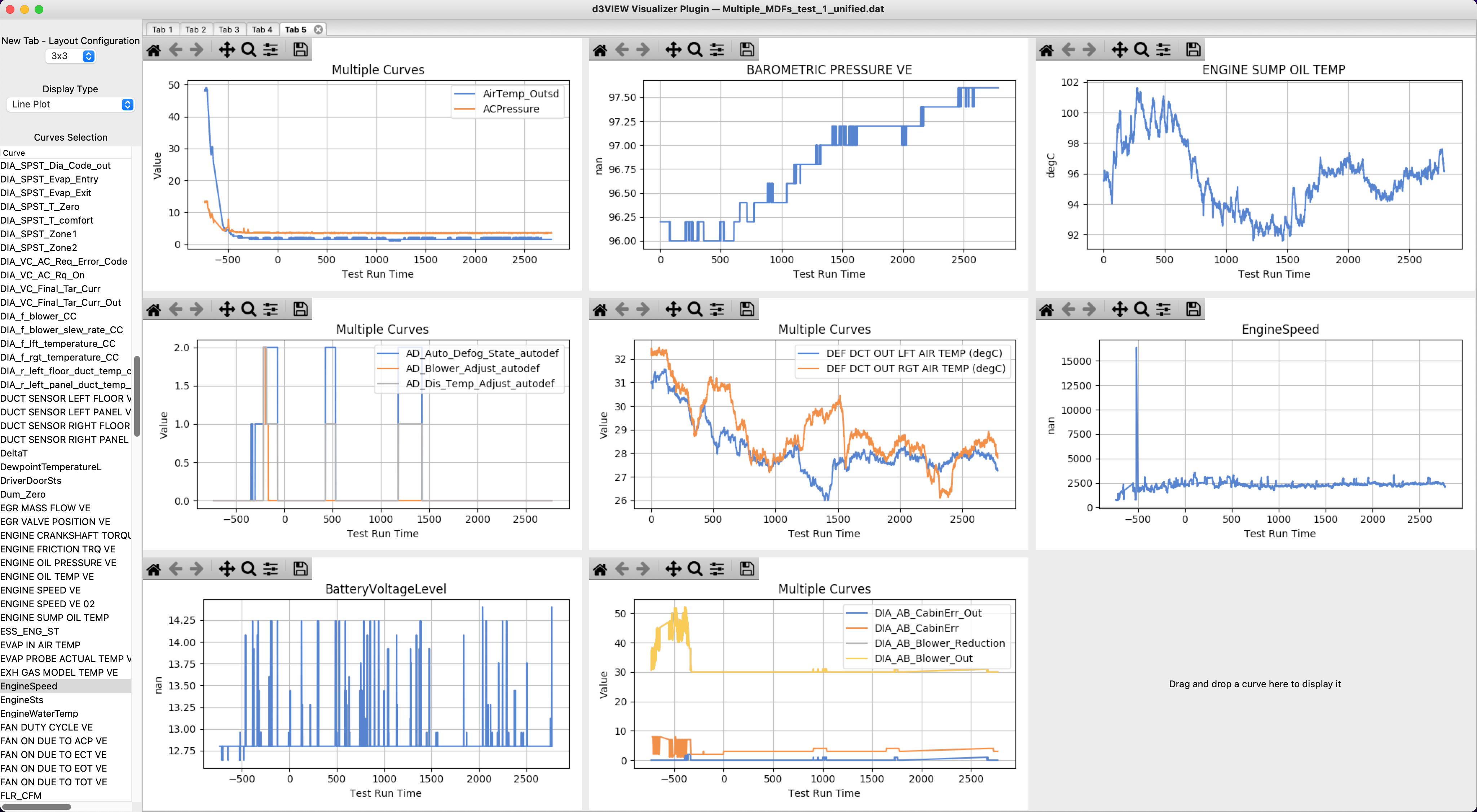This screenshot has height=812, width=1477.
Task: Select ESS_ENG_ST in the curves list
Action: tap(65, 631)
